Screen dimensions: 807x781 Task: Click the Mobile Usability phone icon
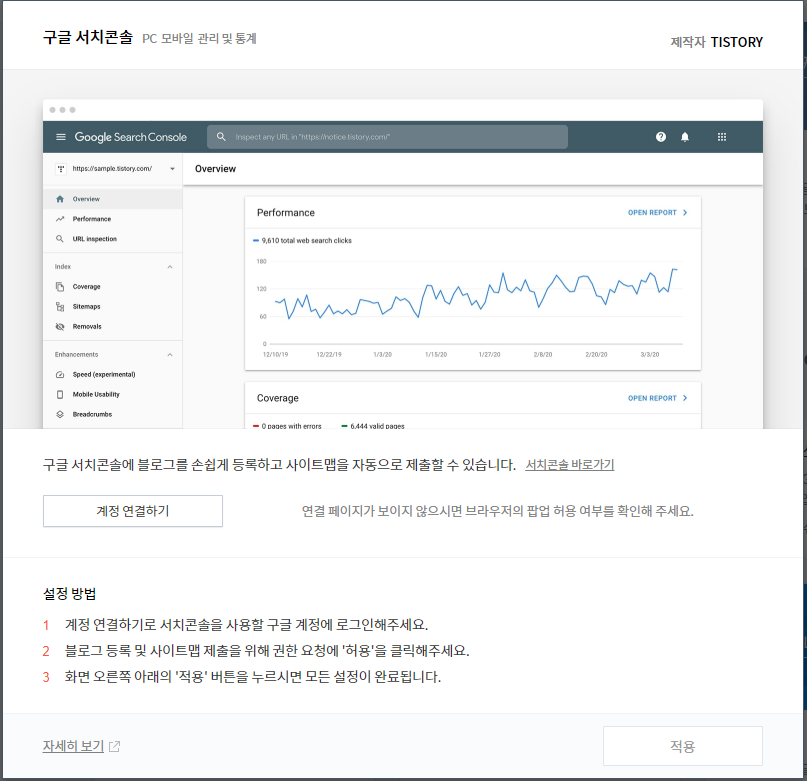[x=60, y=394]
